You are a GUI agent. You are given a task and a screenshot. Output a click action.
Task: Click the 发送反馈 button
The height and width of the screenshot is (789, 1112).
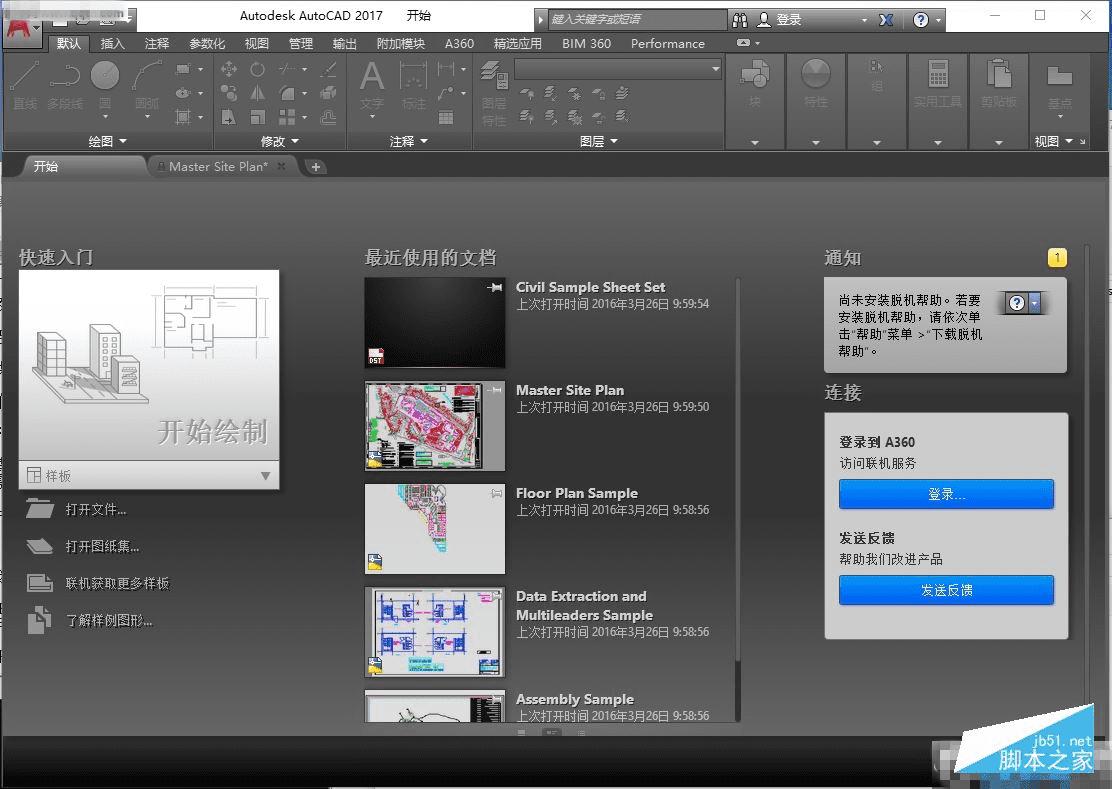pos(946,590)
